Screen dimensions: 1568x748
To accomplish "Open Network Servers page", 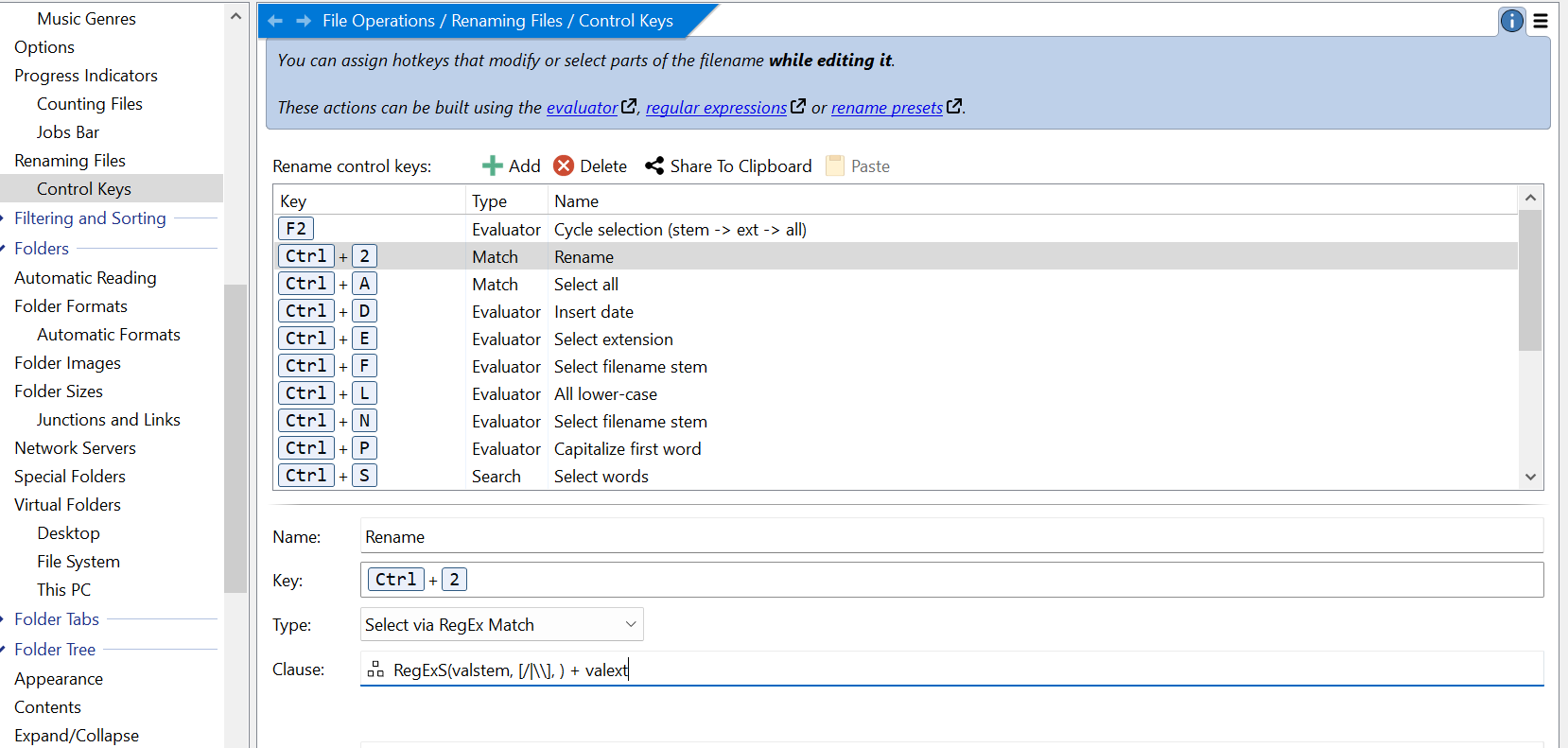I will 76,448.
